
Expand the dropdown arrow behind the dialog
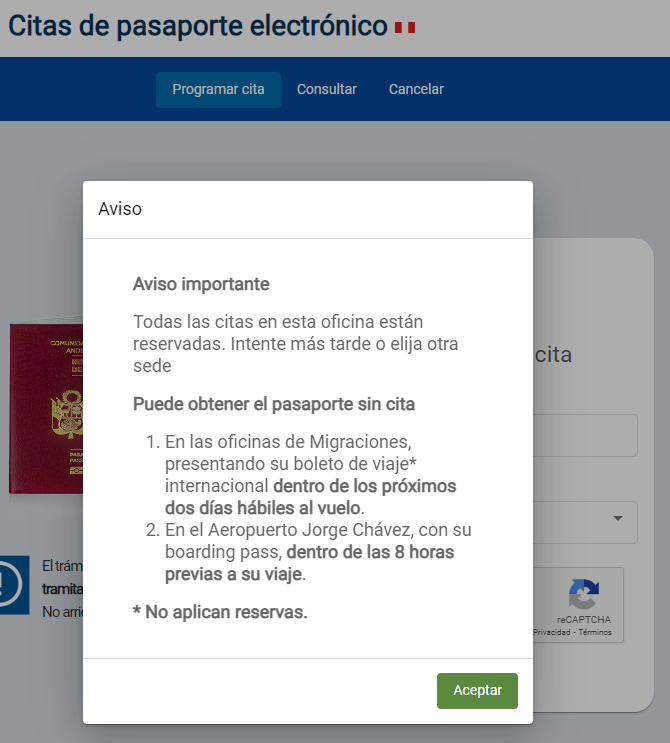tap(618, 518)
